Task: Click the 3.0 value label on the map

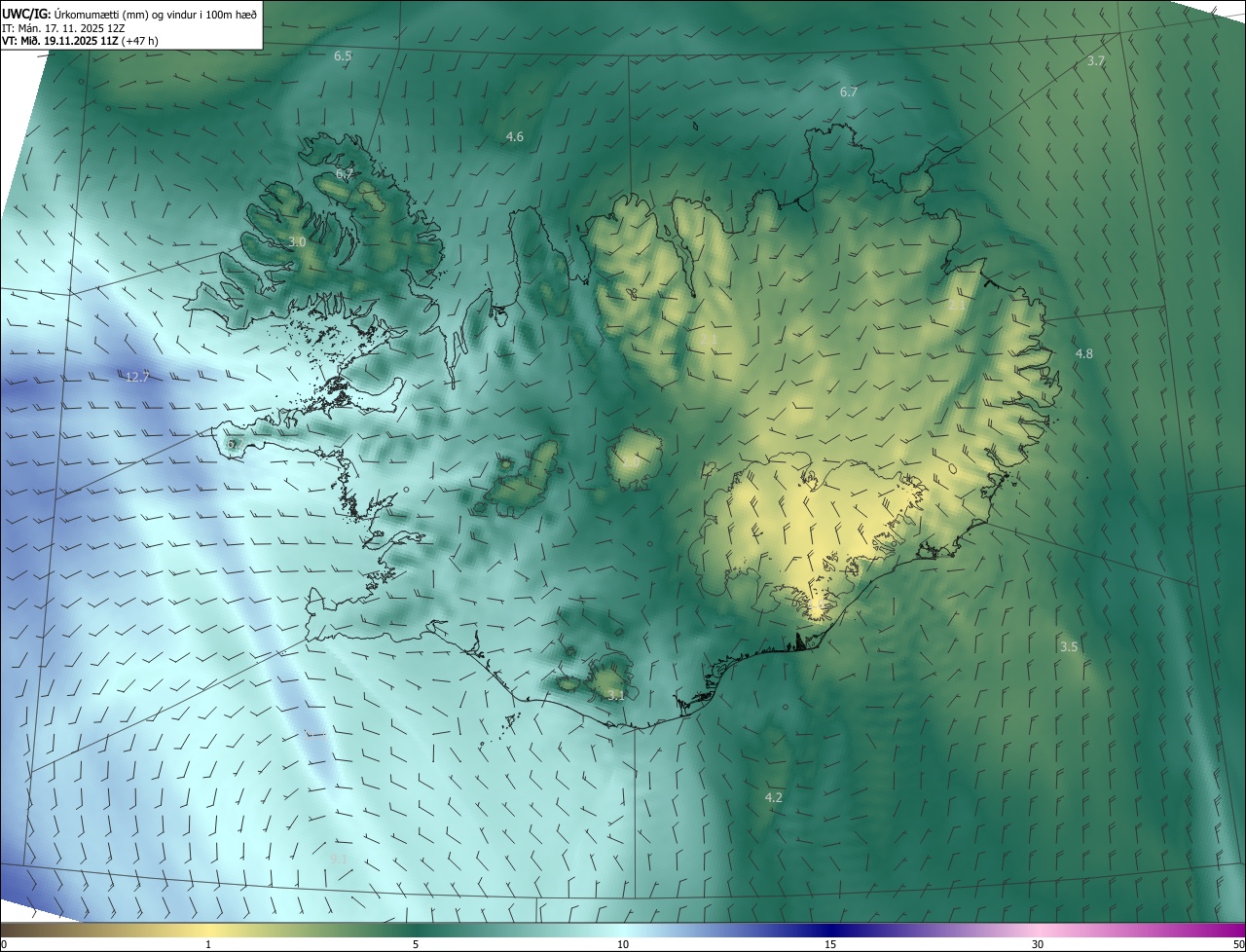Action: click(298, 242)
